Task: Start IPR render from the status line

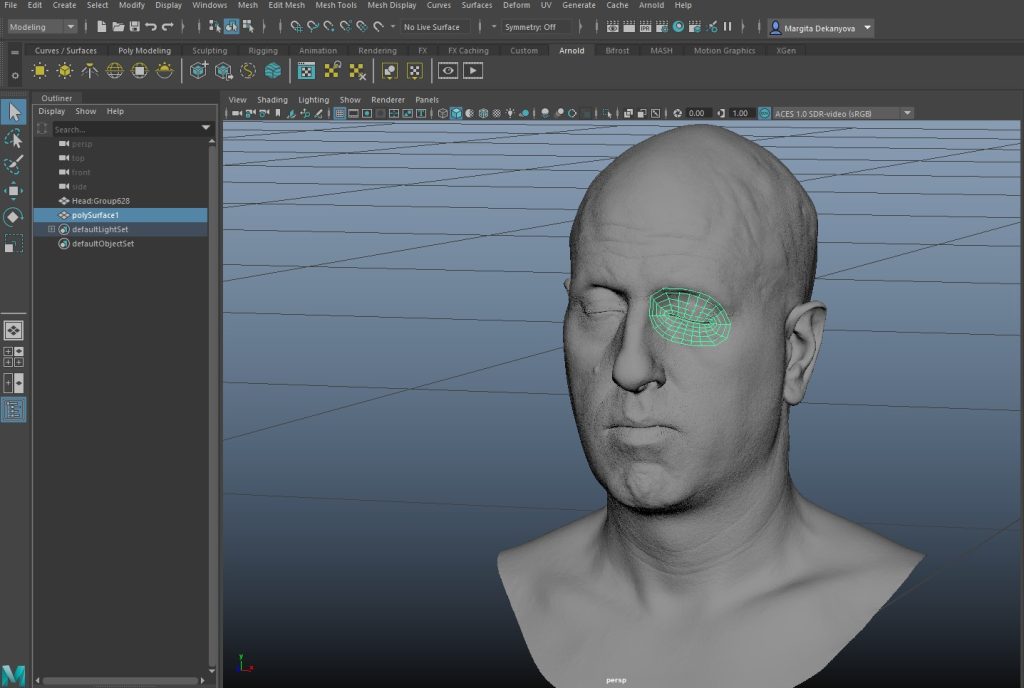Action: click(645, 27)
